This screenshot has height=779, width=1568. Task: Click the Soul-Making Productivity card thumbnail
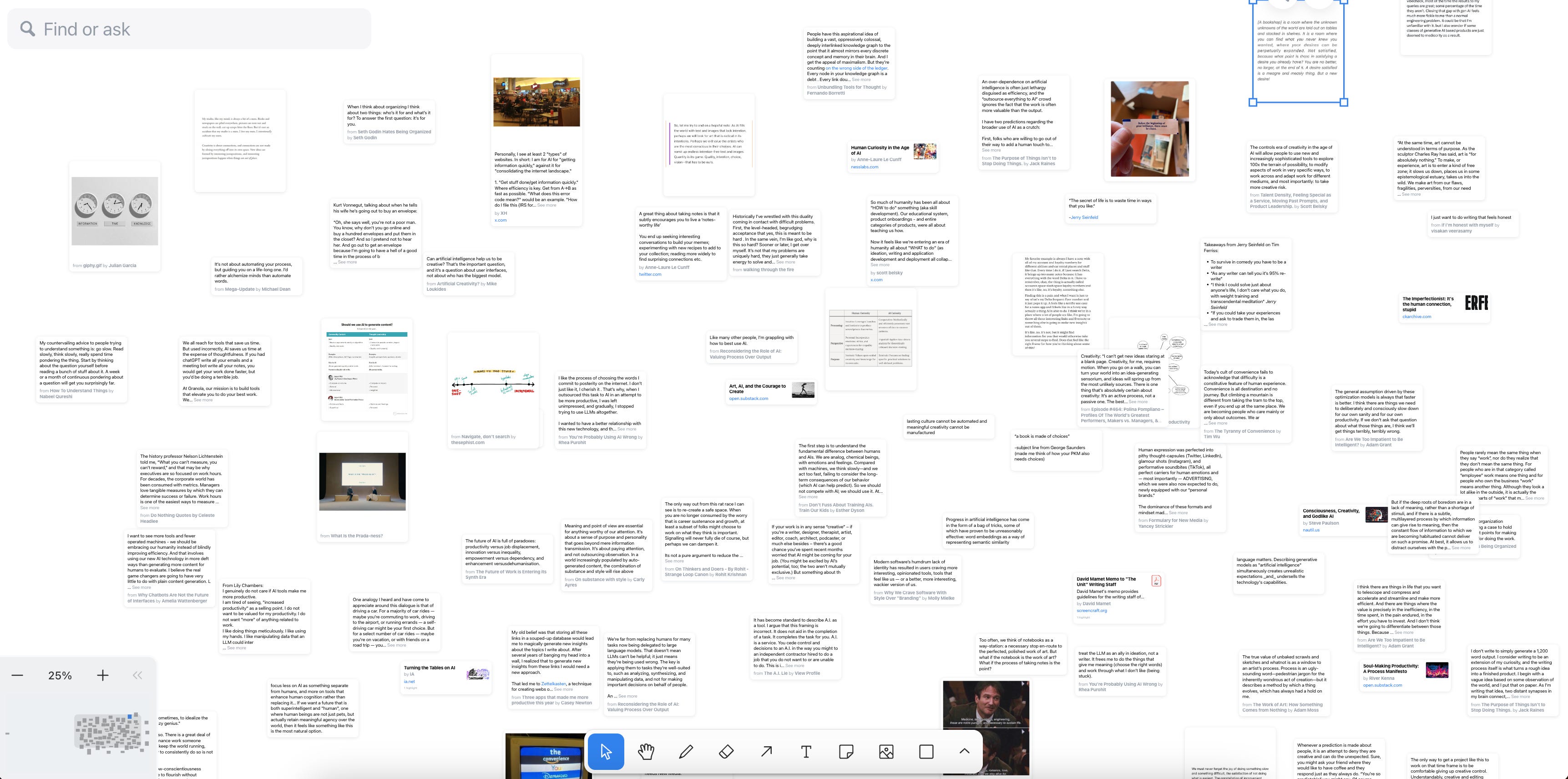1437,670
